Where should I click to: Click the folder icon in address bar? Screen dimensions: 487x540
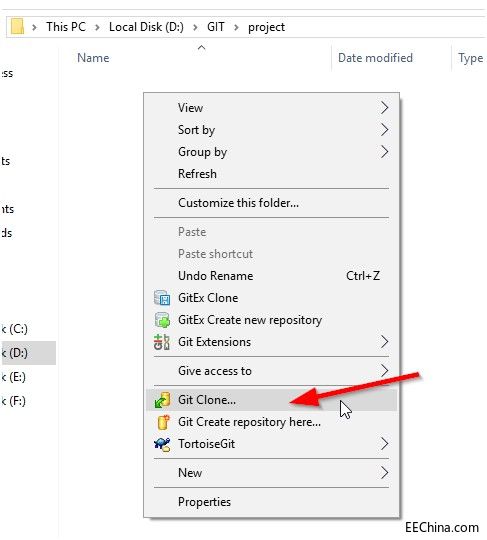click(17, 27)
